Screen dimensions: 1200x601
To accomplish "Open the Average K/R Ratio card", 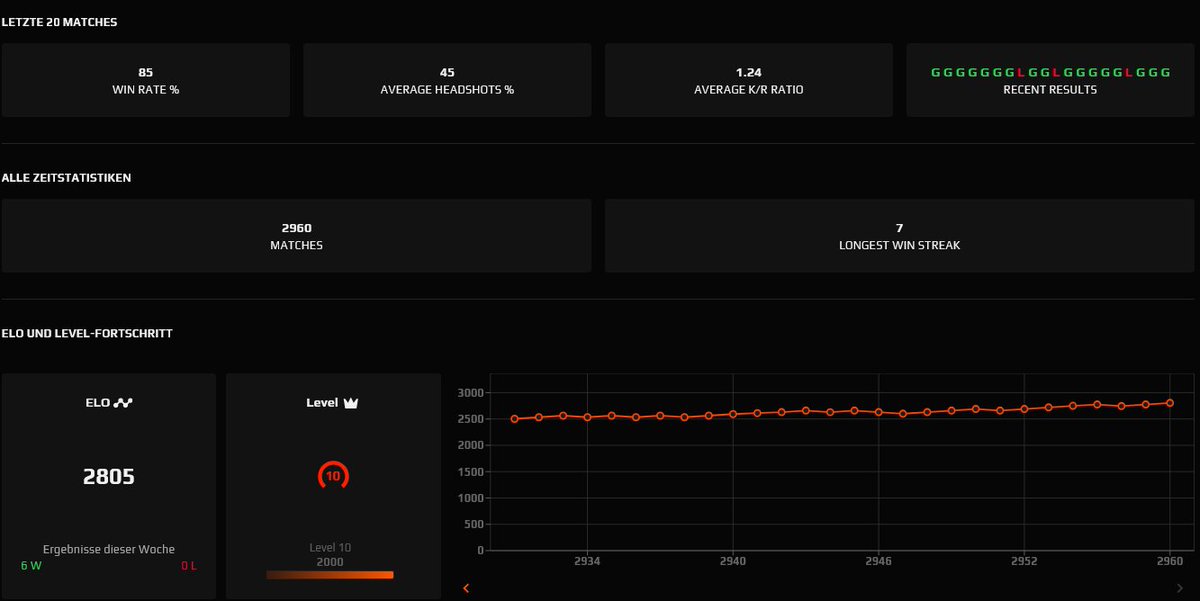I will (x=749, y=80).
